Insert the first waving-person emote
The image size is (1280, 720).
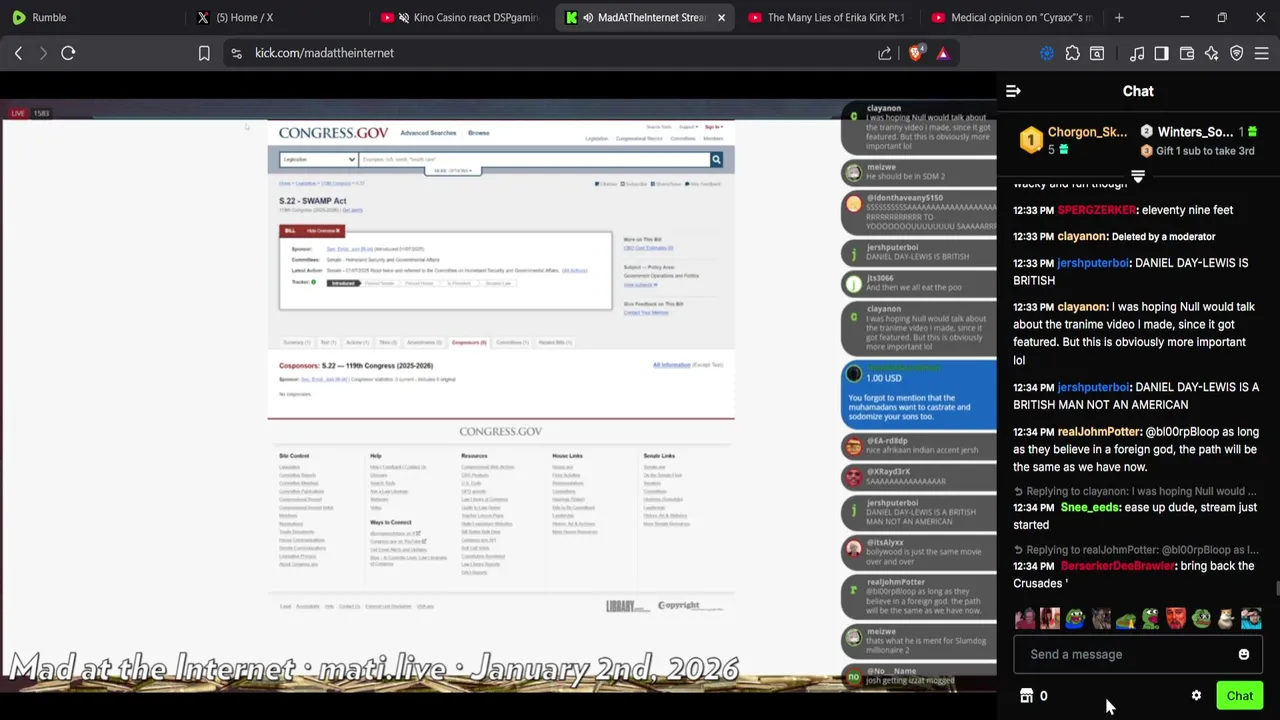click(1025, 619)
